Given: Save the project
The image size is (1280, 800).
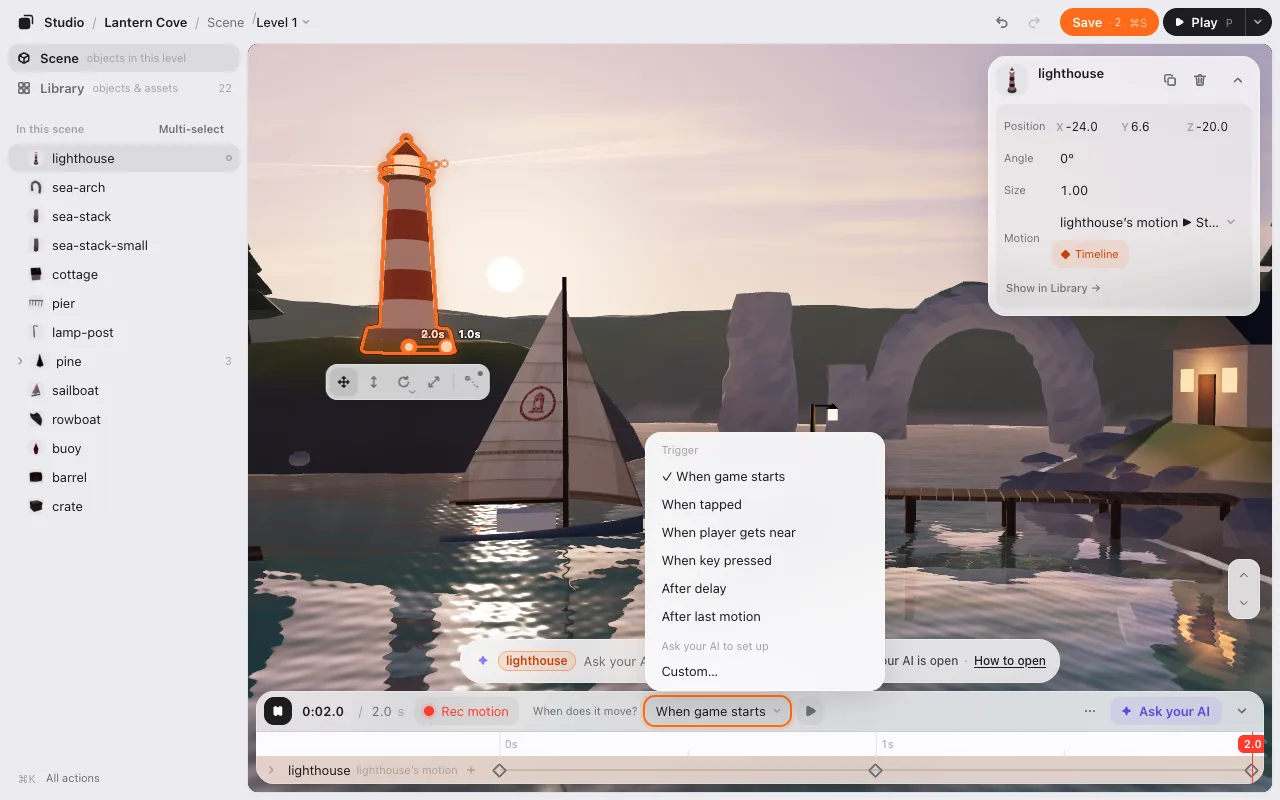Looking at the screenshot, I should 1109,22.
